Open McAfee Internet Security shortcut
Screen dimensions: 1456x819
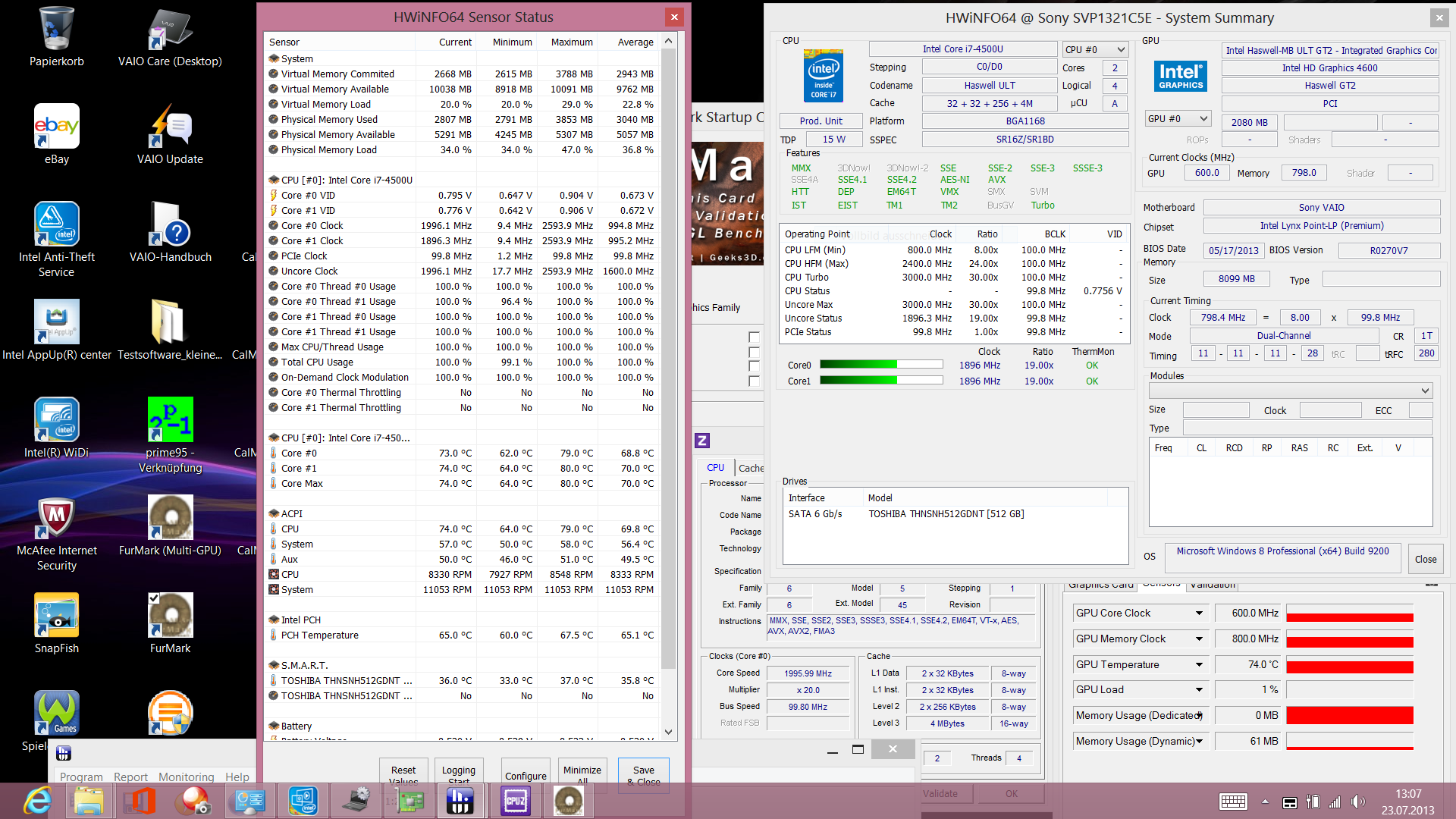click(x=56, y=517)
